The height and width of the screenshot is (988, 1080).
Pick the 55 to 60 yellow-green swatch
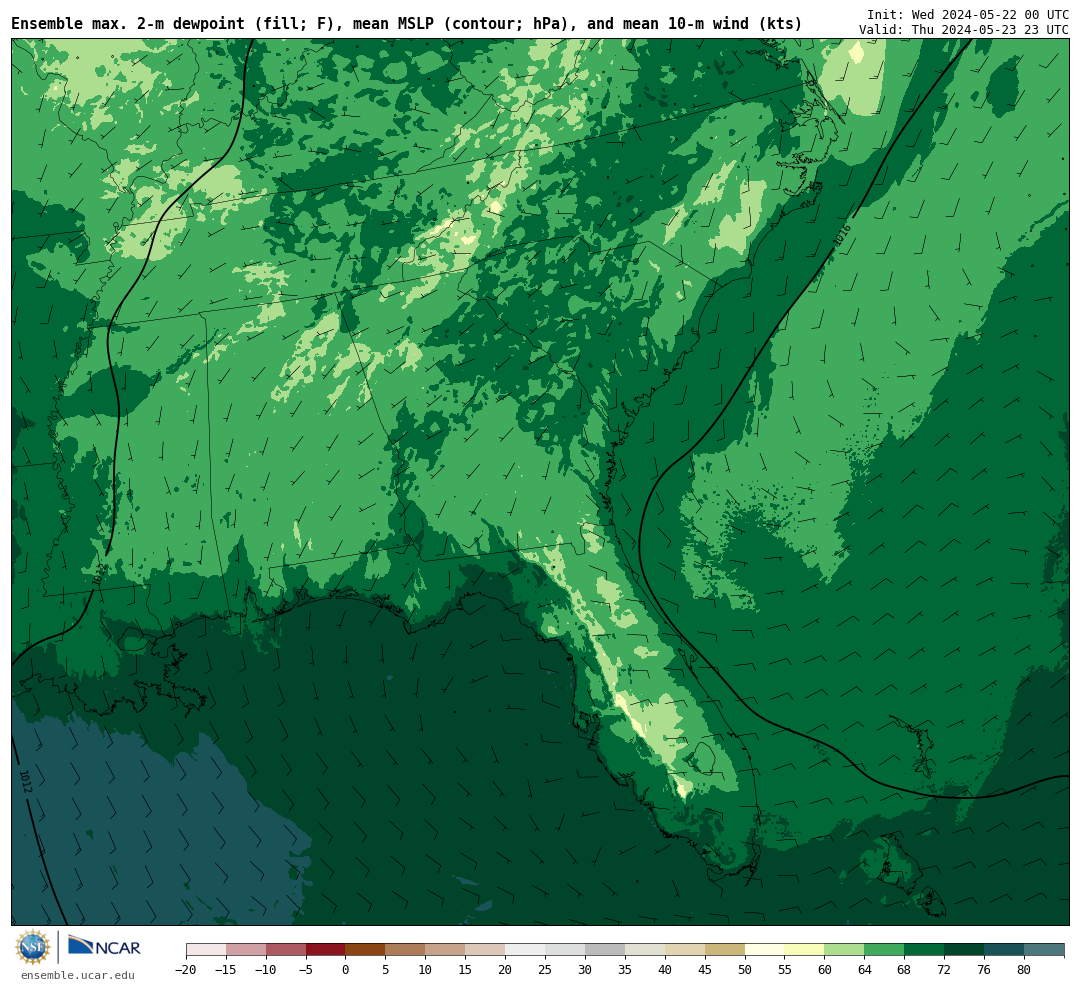[x=805, y=950]
